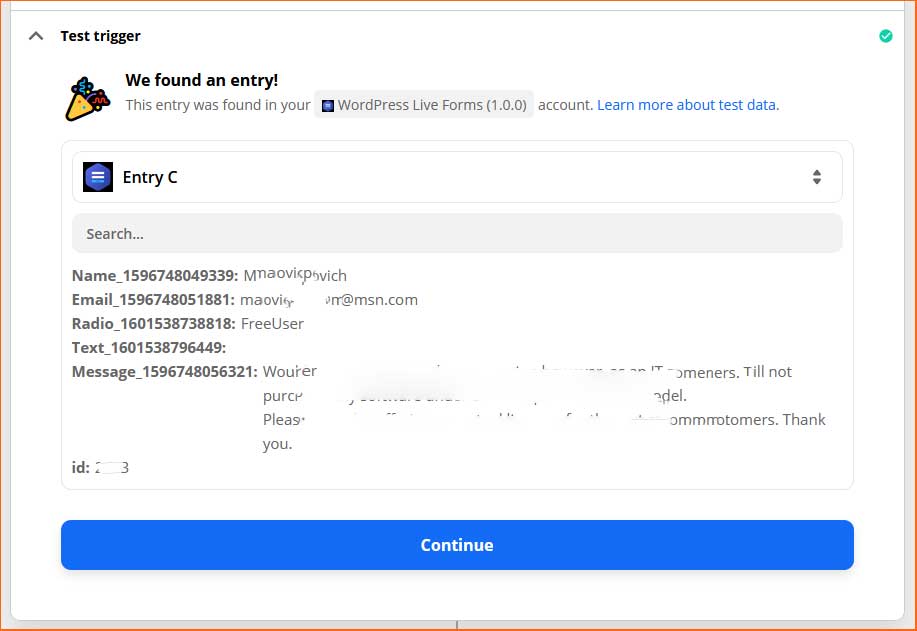The image size is (917, 631).
Task: Select the Text_1601538796449 empty field row
Action: point(149,347)
